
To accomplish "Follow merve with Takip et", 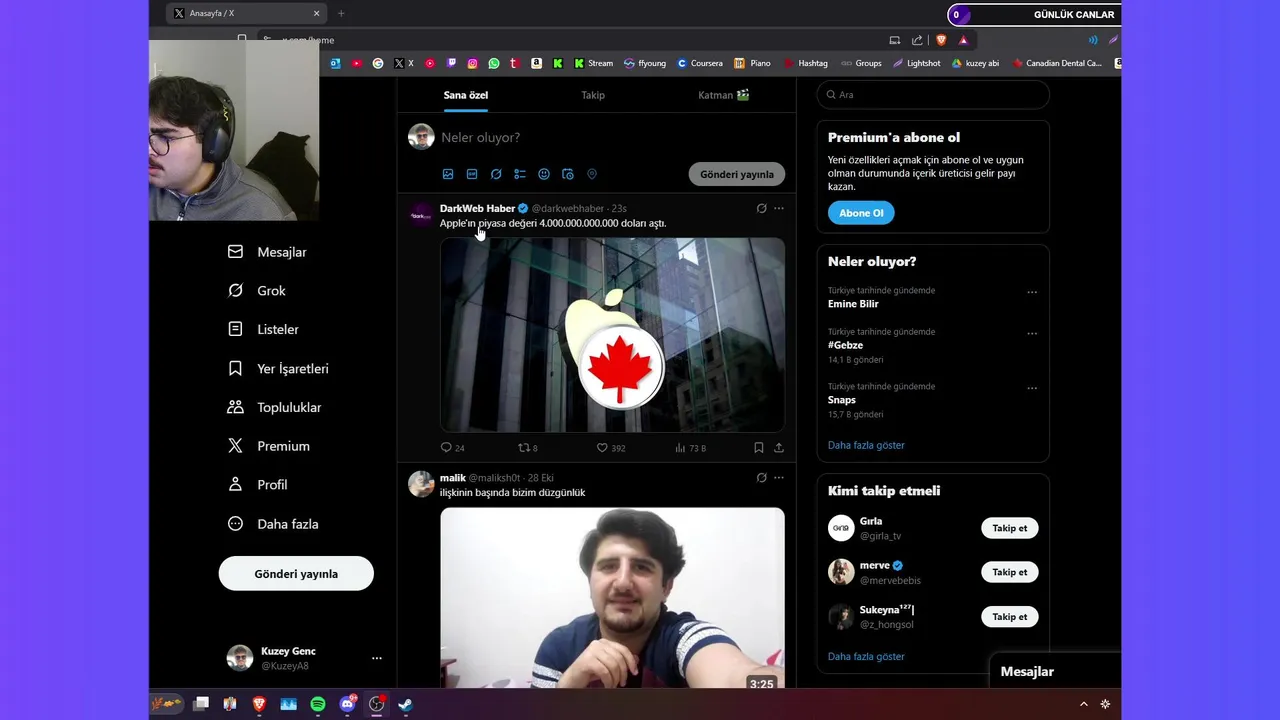I will [x=1010, y=572].
